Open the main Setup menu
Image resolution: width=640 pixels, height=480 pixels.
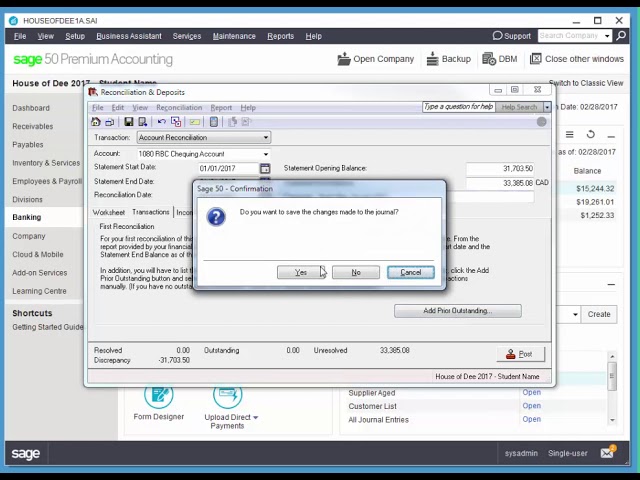coord(75,36)
